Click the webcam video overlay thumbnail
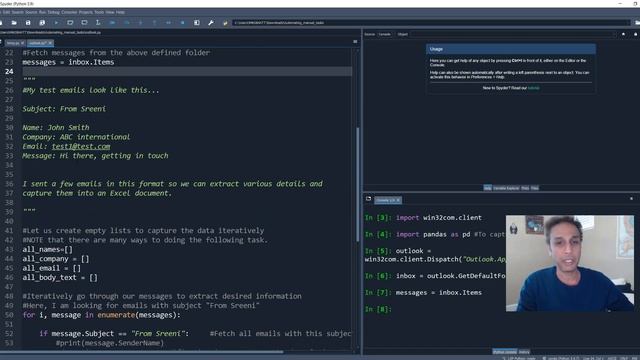Viewport: 640px width, 360px height. (x=570, y=263)
